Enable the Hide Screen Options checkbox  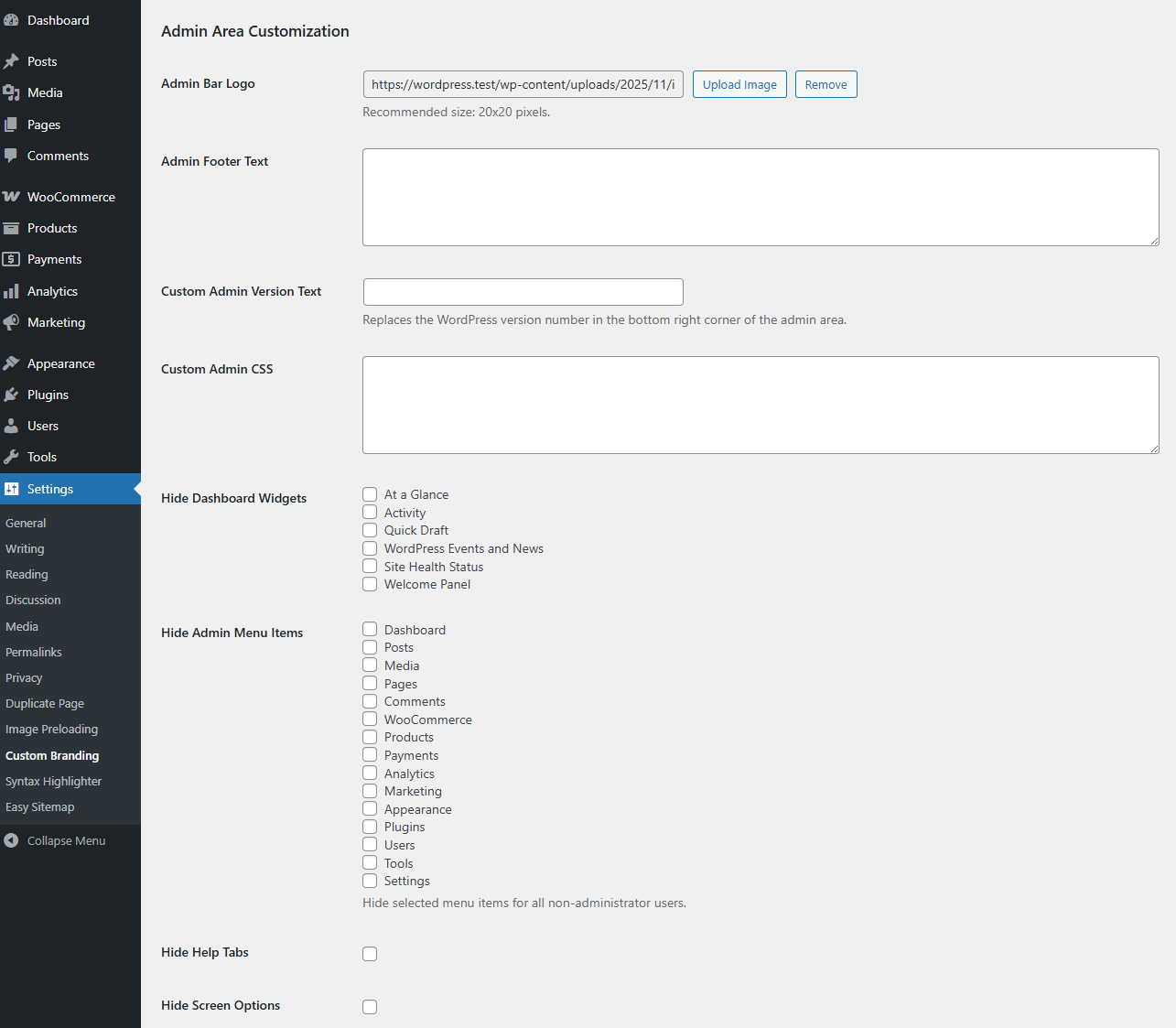click(x=370, y=1007)
